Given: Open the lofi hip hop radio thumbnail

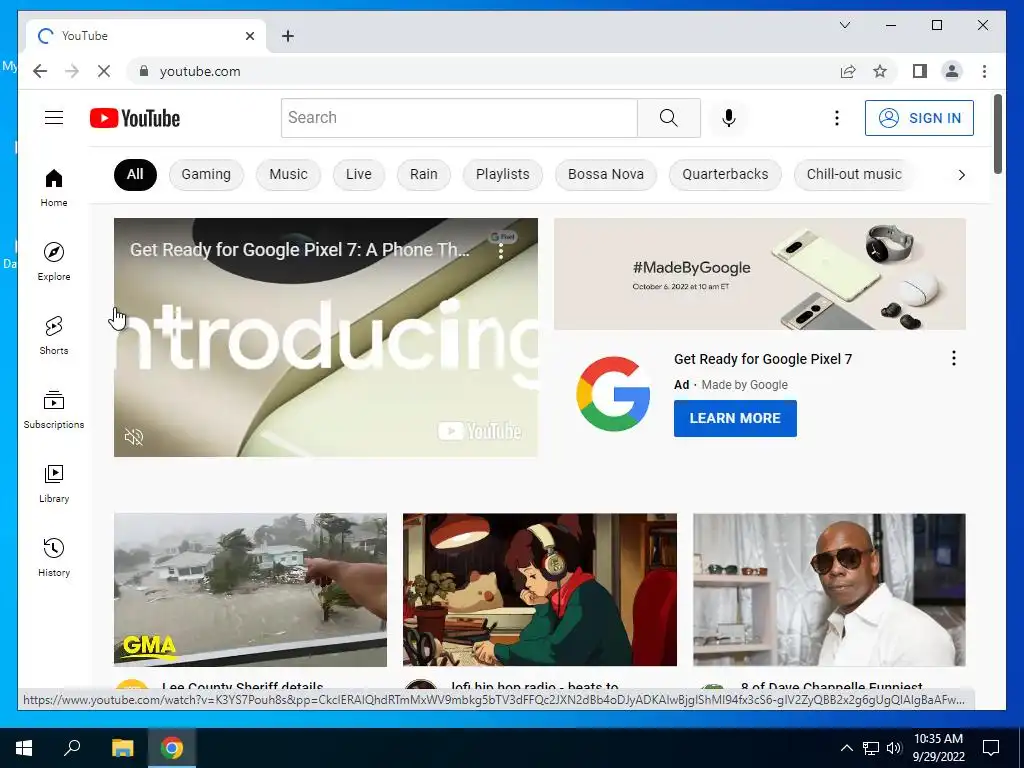Looking at the screenshot, I should pos(539,590).
